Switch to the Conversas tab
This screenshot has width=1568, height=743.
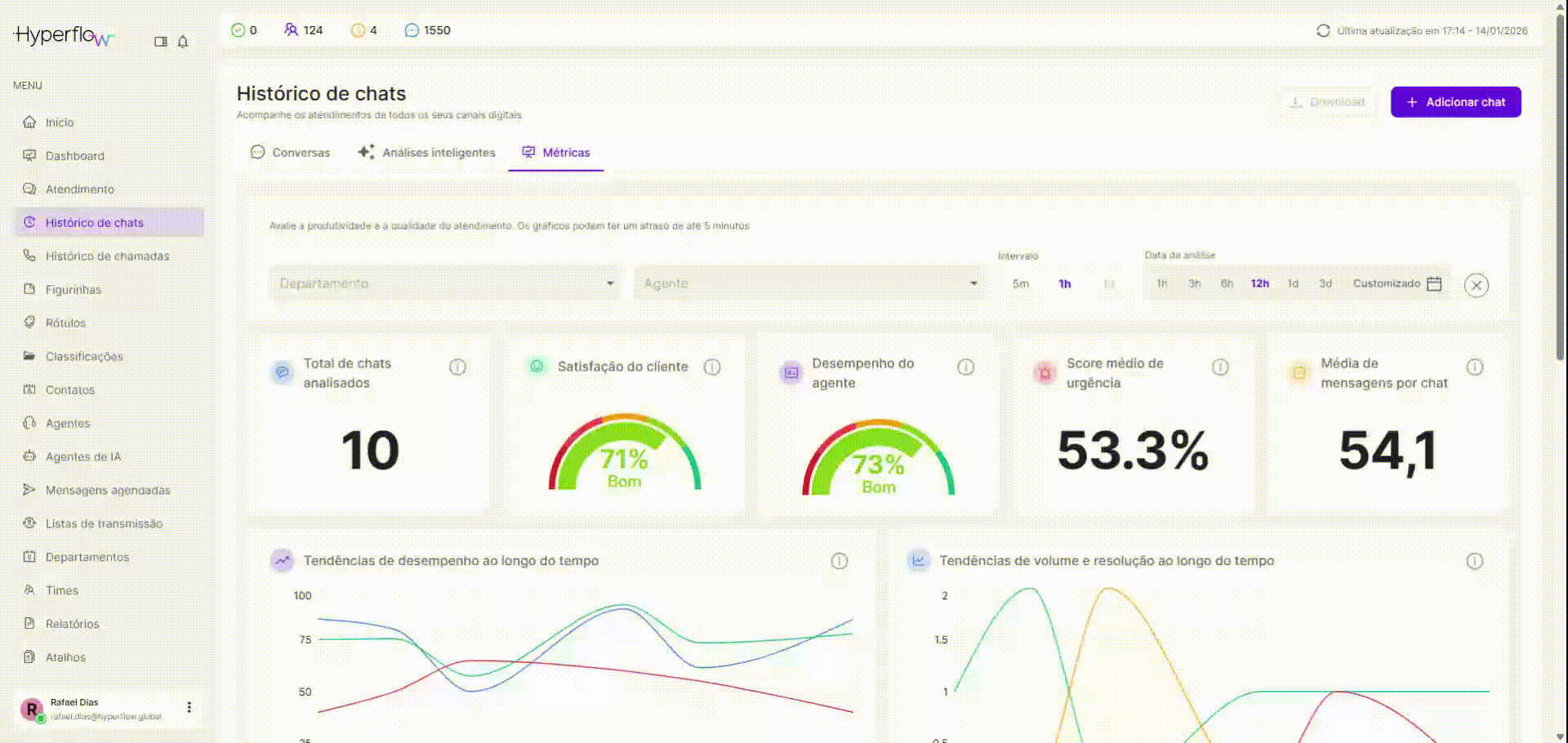coord(291,153)
